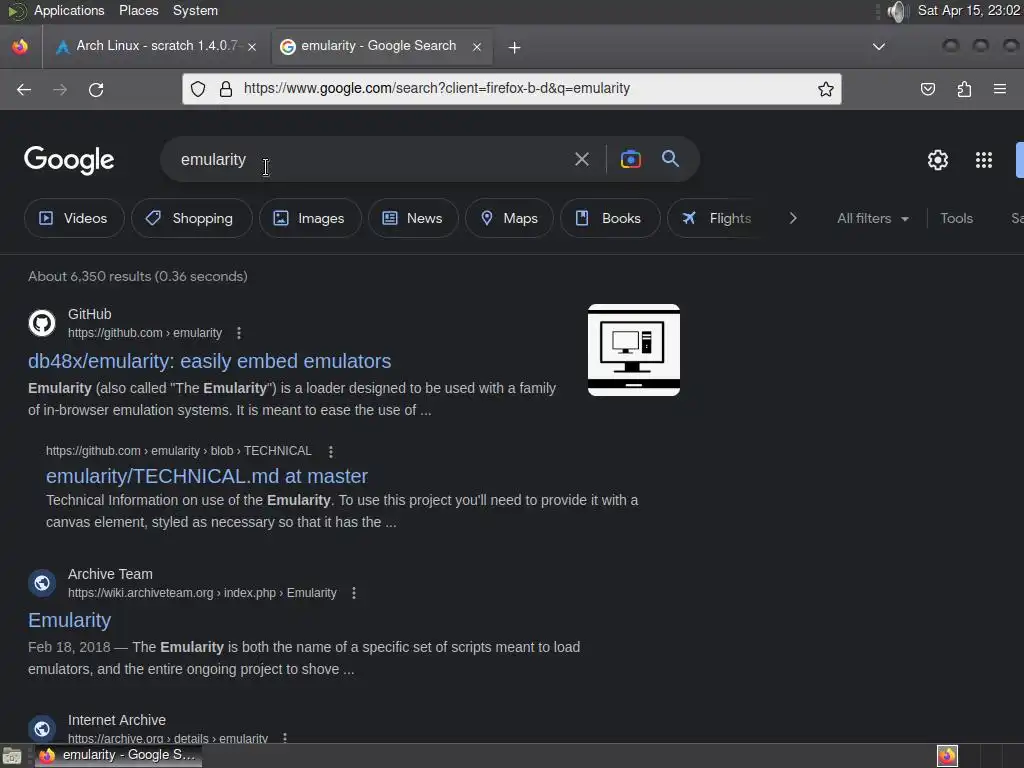Go back using the browser back arrow

coord(24,89)
